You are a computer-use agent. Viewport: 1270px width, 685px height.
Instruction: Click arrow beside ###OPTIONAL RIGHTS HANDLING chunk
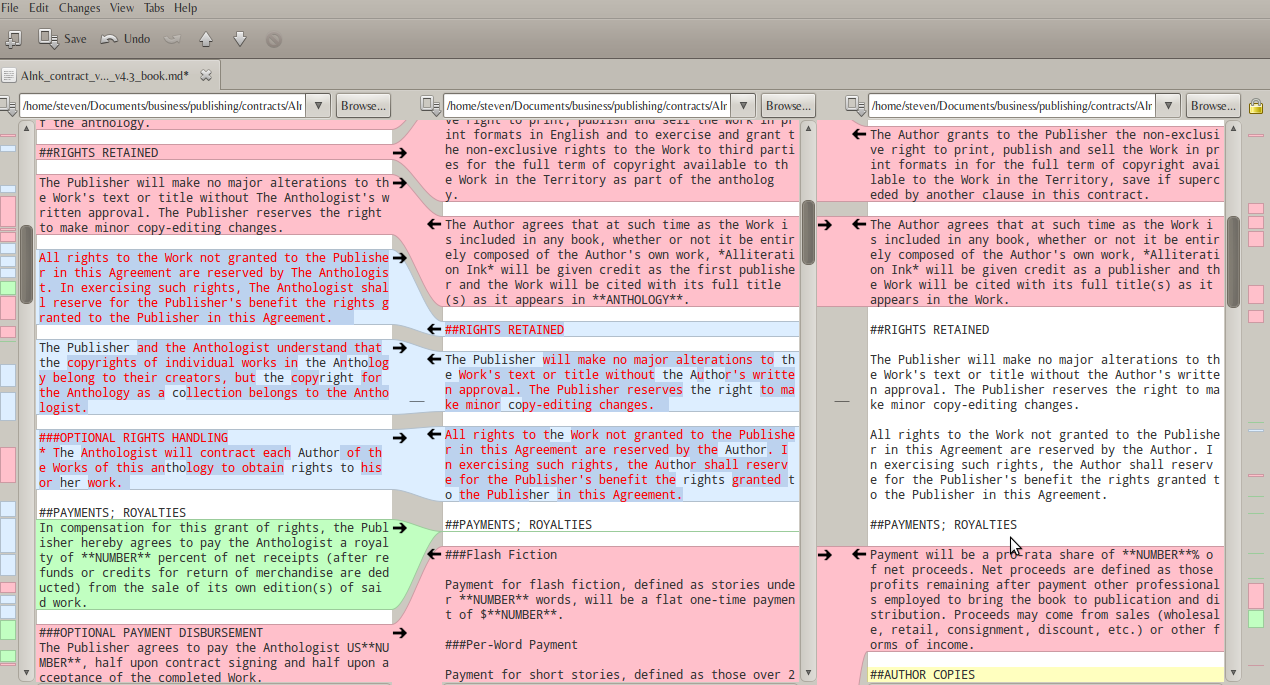click(x=400, y=438)
